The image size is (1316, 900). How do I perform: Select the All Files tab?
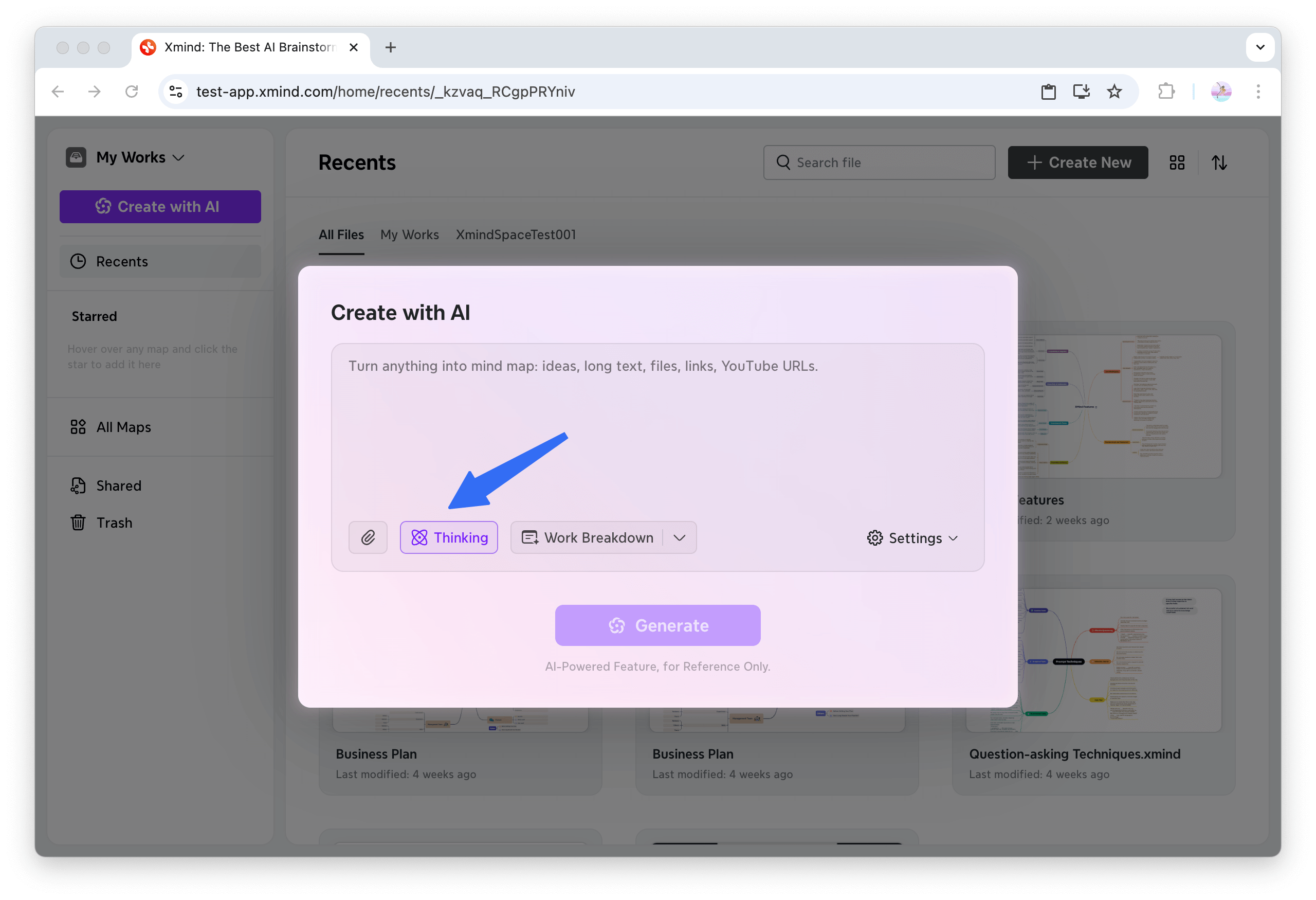[x=341, y=235]
